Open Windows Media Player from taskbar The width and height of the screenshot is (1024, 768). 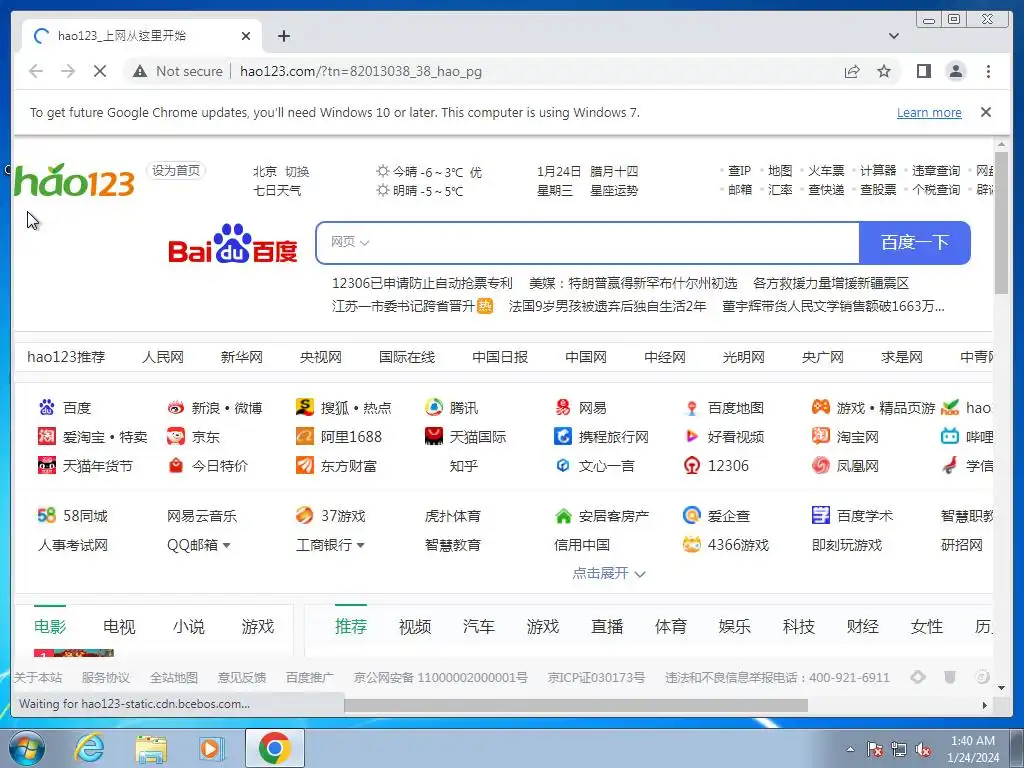click(x=211, y=748)
